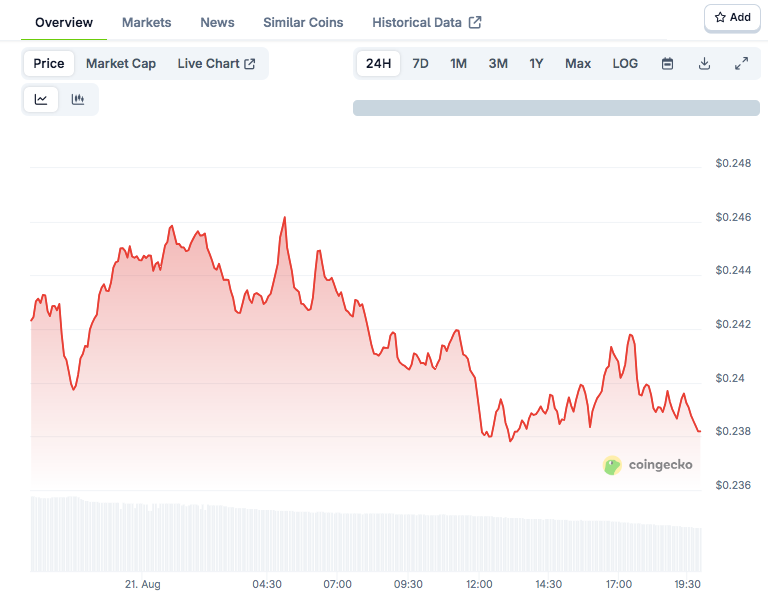
Task: Click the 07:00 time axis label
Action: (x=337, y=584)
